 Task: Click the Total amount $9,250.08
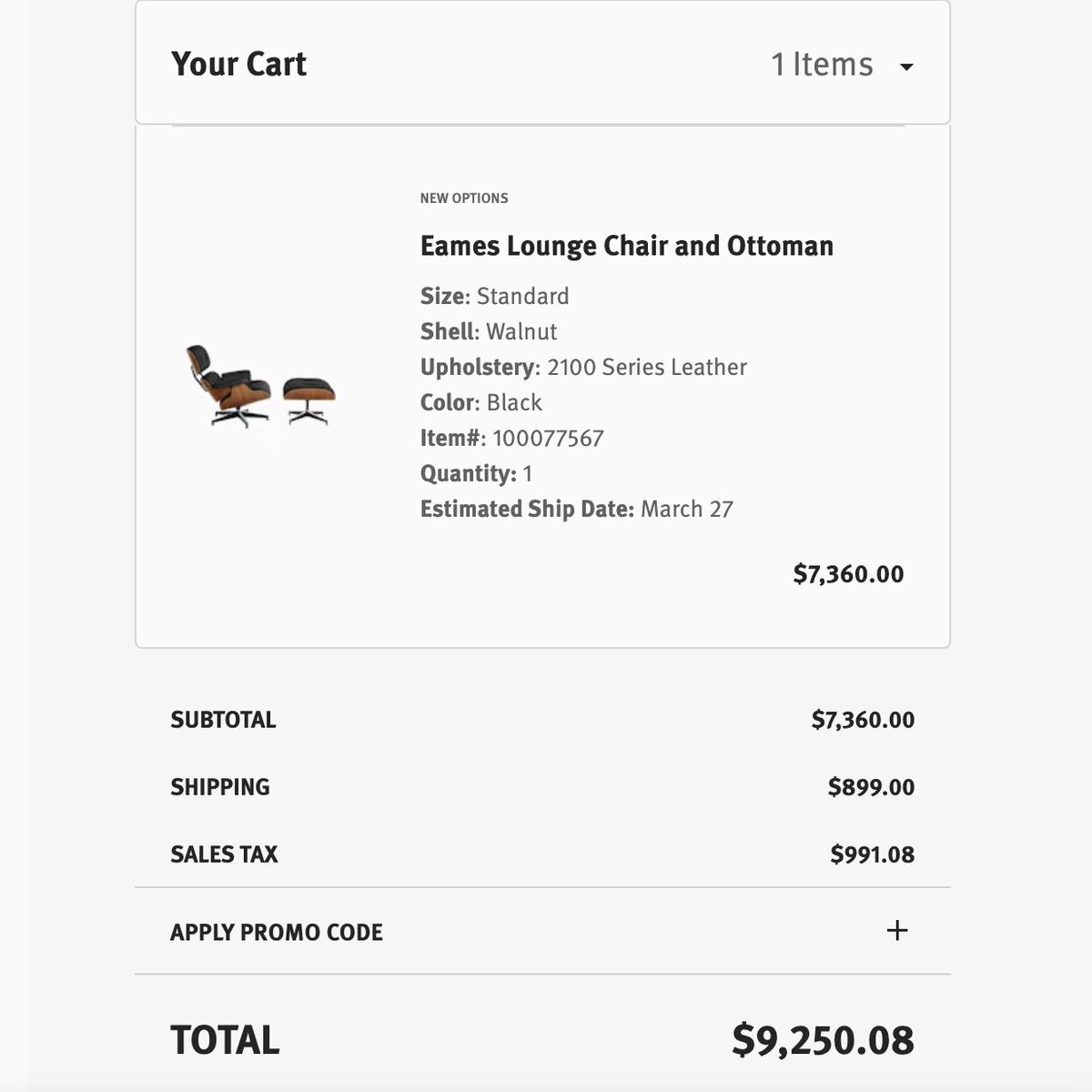(x=823, y=1040)
